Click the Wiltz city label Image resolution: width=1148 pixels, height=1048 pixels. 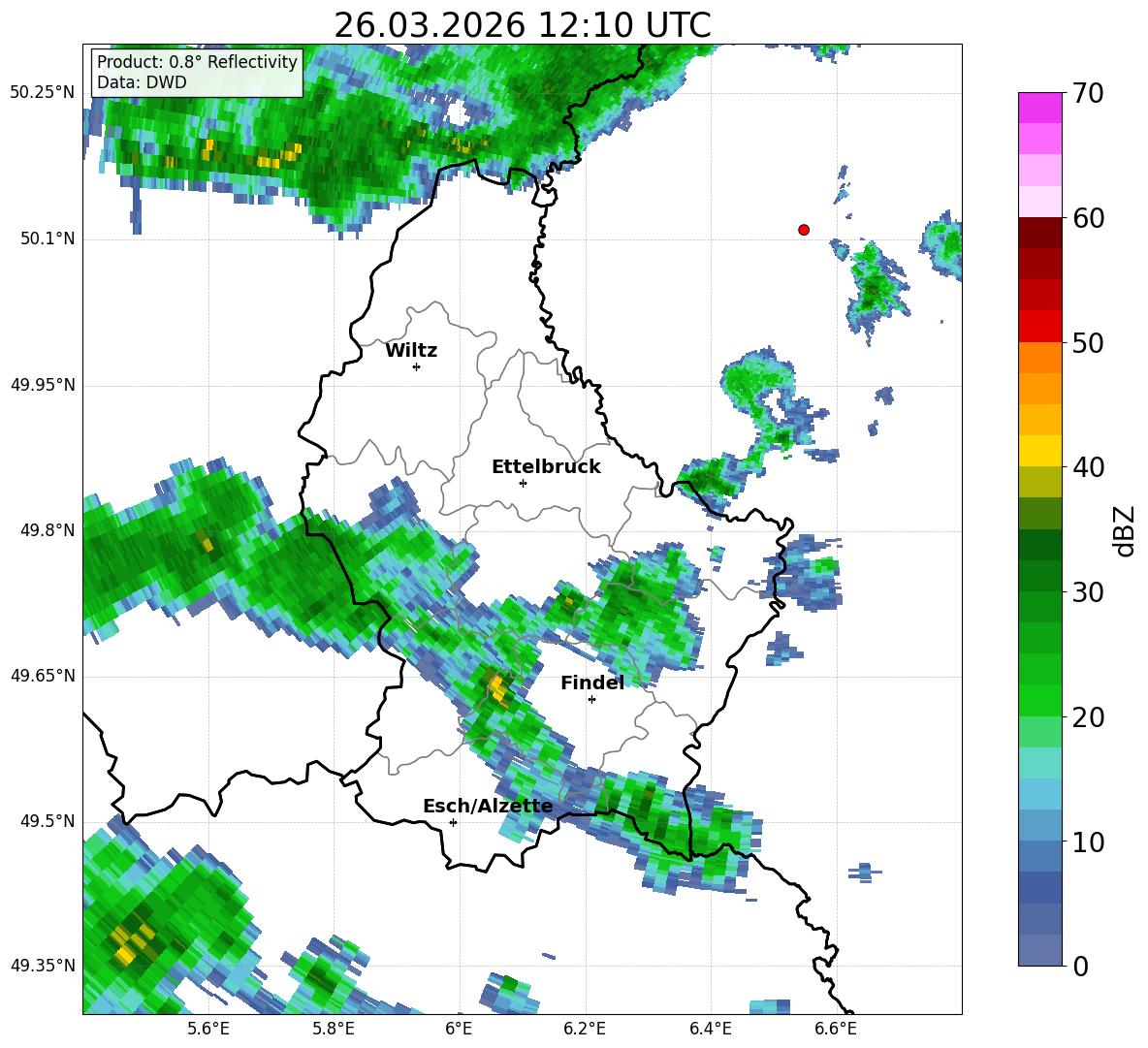pos(411,351)
